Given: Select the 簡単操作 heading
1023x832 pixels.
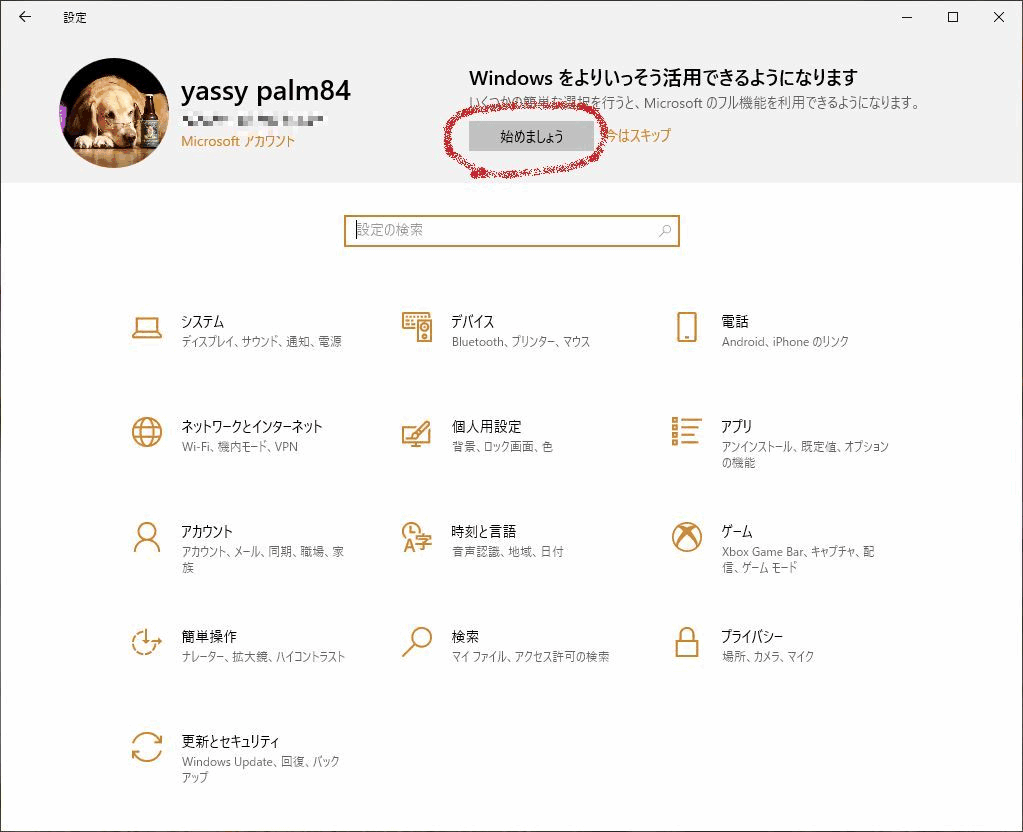Looking at the screenshot, I should (x=209, y=637).
